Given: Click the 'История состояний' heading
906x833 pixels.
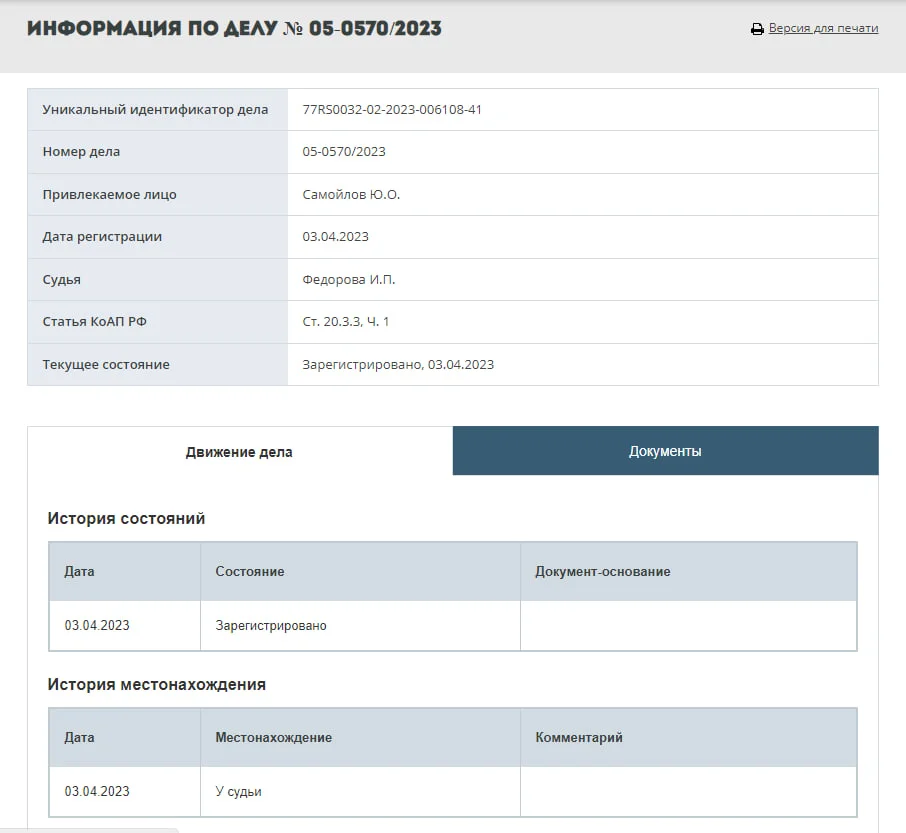Looking at the screenshot, I should [126, 518].
